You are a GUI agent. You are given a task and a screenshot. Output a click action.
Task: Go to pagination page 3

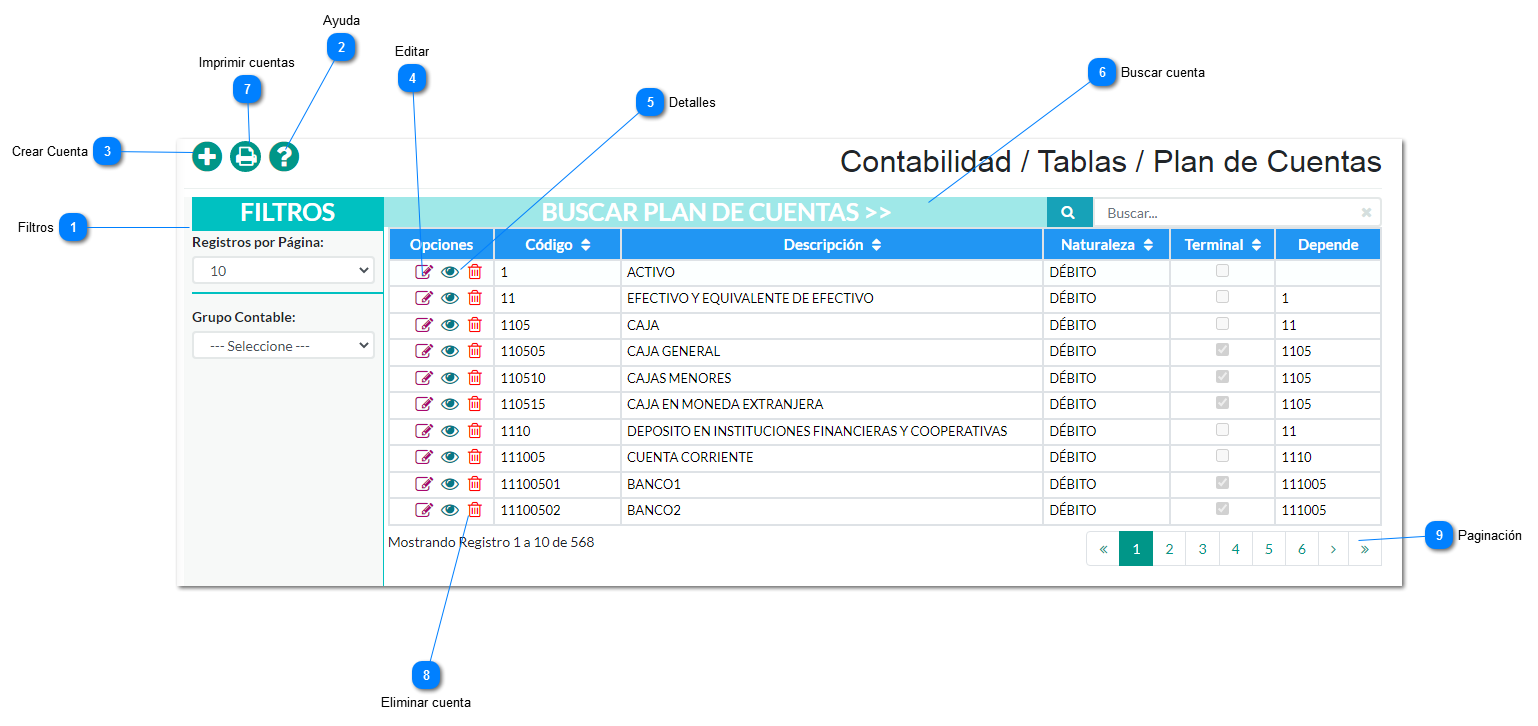pos(1202,549)
